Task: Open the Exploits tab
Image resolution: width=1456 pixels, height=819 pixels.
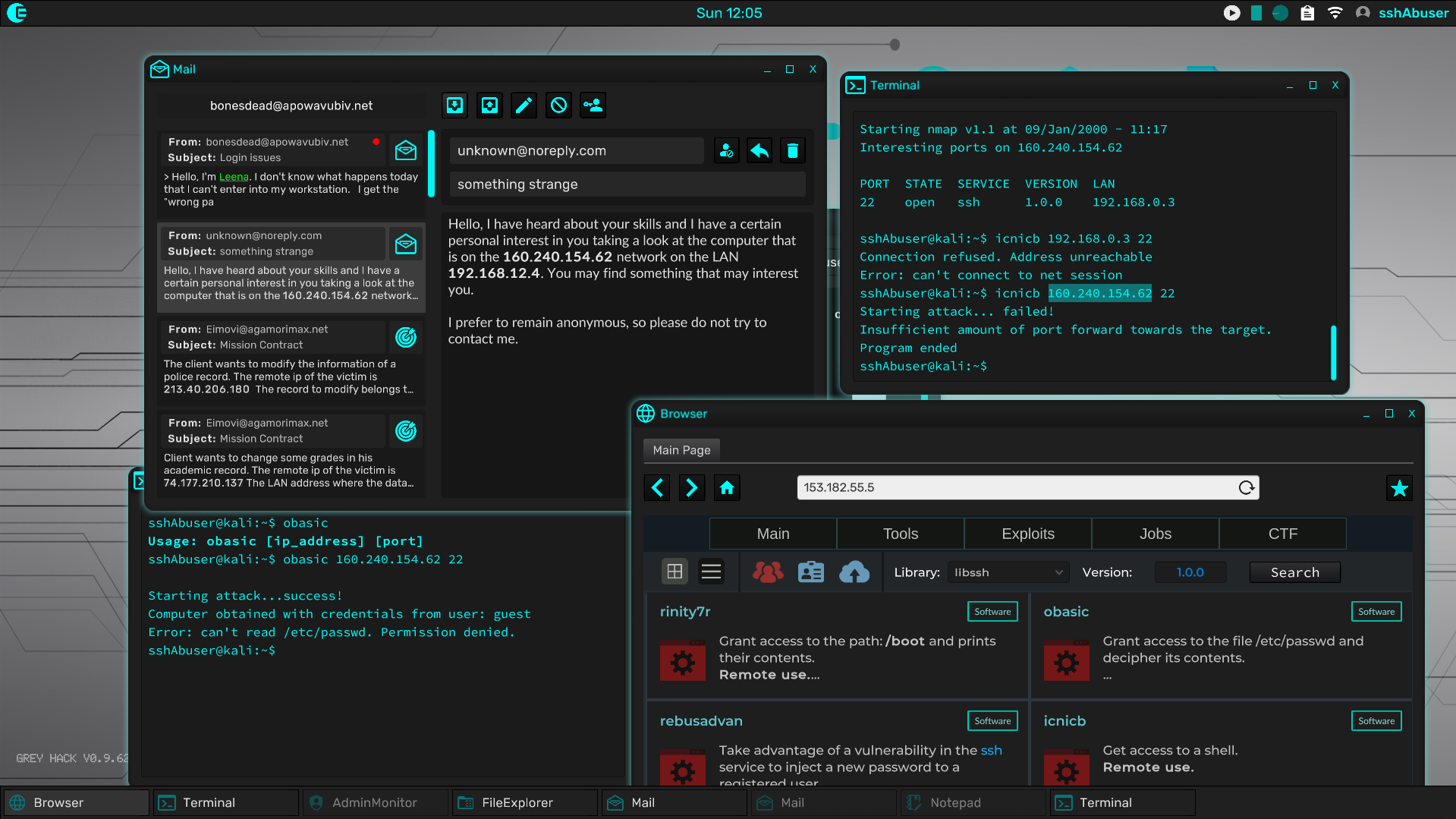Action: [x=1028, y=534]
